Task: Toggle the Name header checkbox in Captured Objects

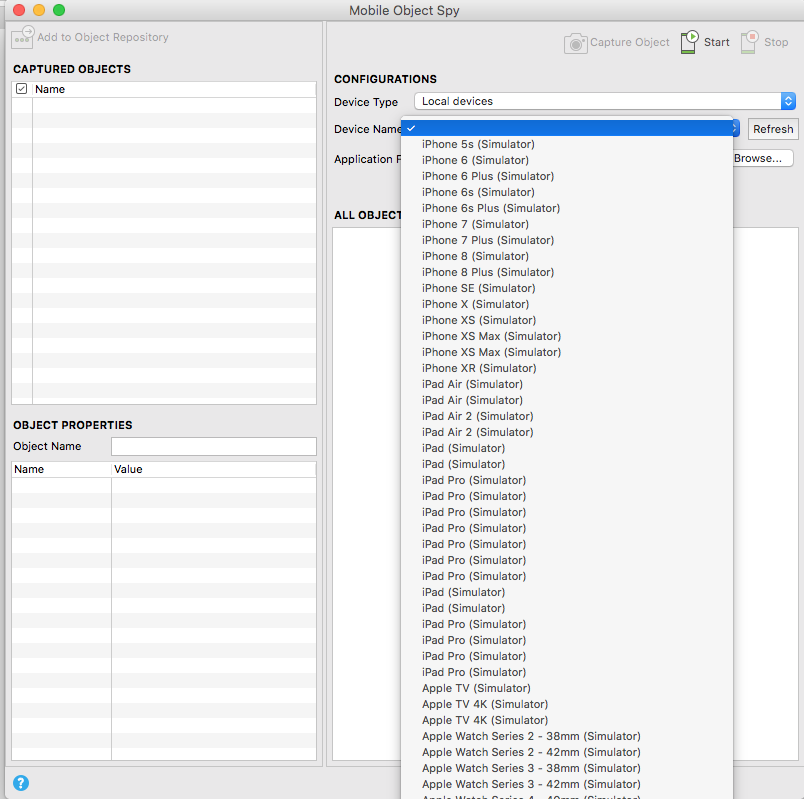Action: tap(22, 89)
